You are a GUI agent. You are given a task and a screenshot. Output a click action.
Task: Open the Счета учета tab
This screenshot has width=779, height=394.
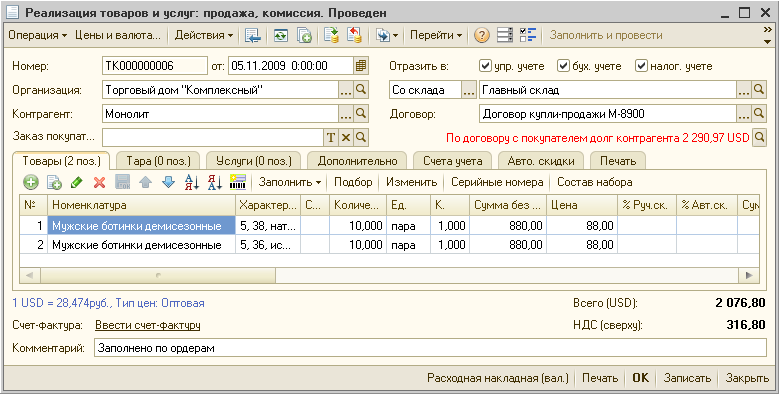[453, 161]
